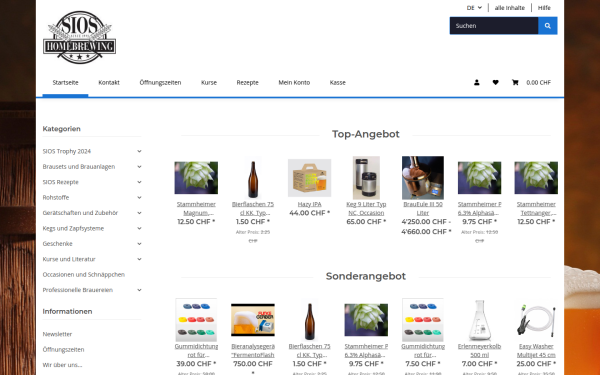Select the Kasse menu item
The height and width of the screenshot is (375, 600).
pyautogui.click(x=338, y=82)
